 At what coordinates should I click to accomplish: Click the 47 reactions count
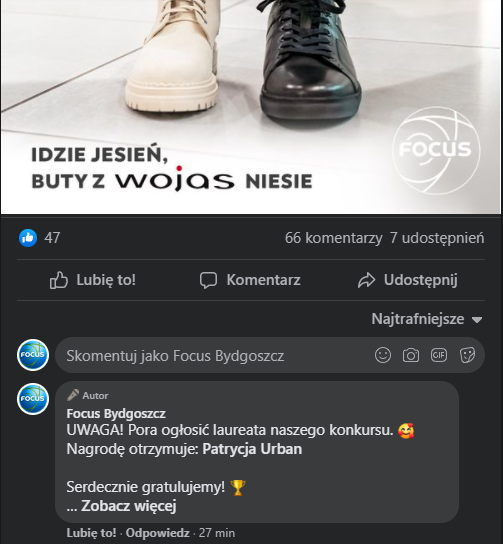52,238
